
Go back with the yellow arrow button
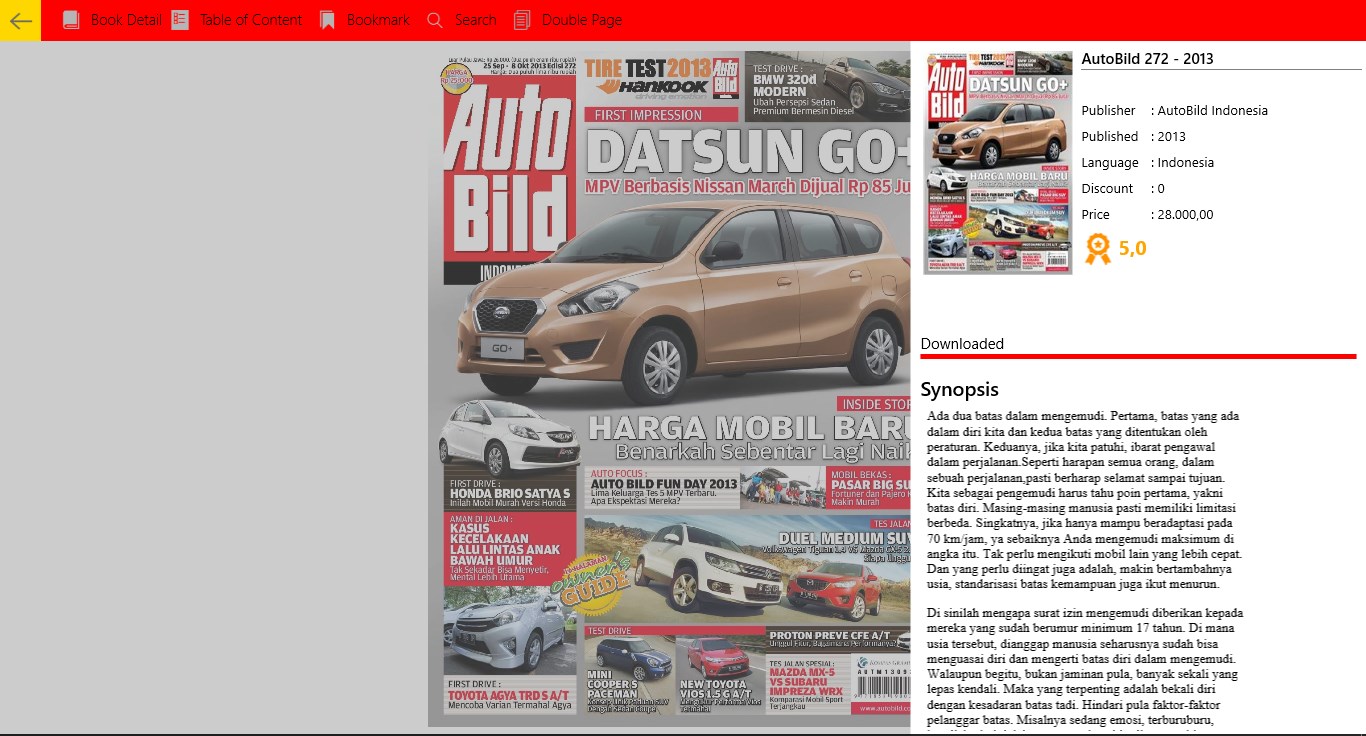(20, 20)
